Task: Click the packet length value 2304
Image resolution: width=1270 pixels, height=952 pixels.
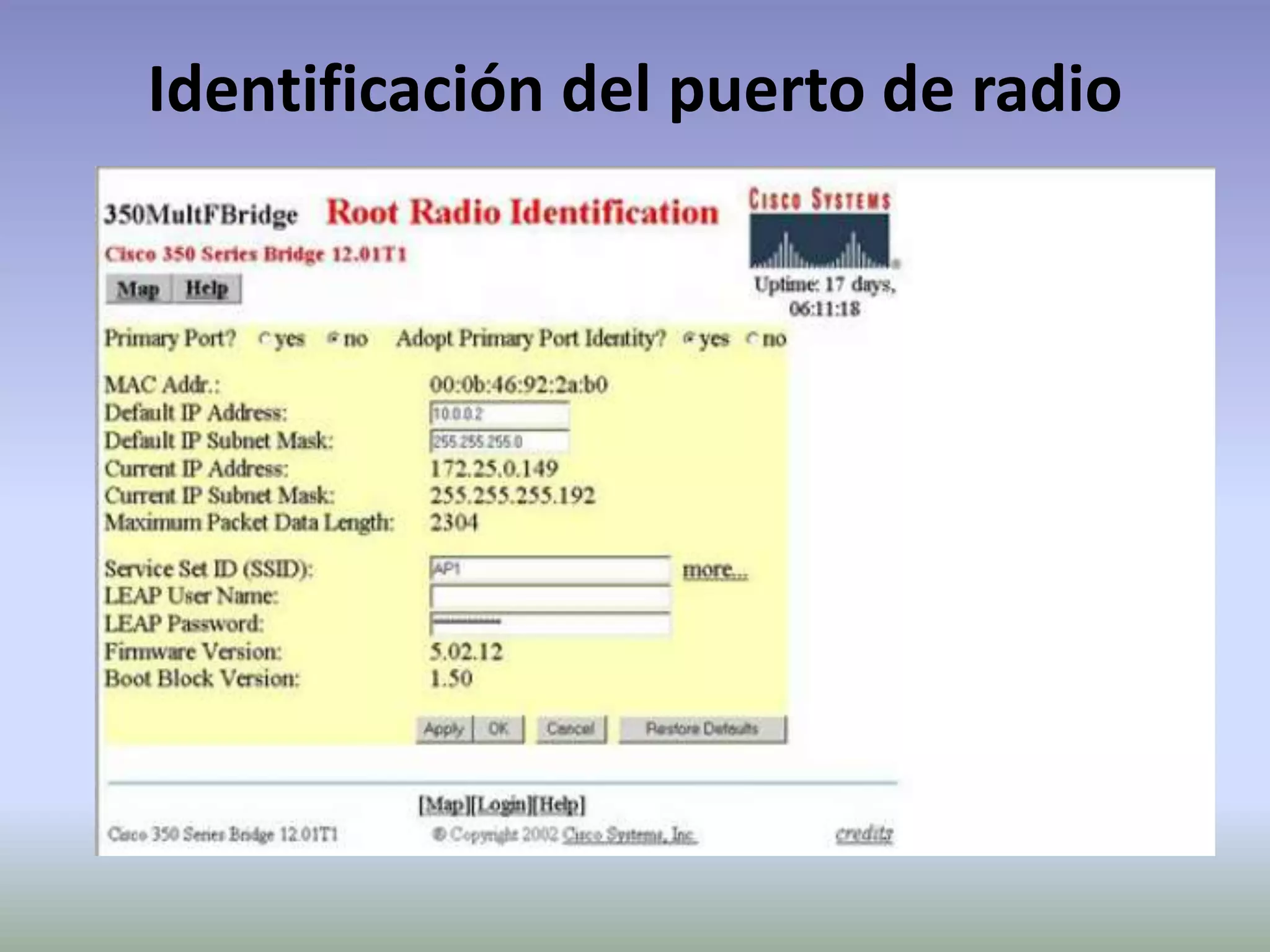Action: point(454,522)
